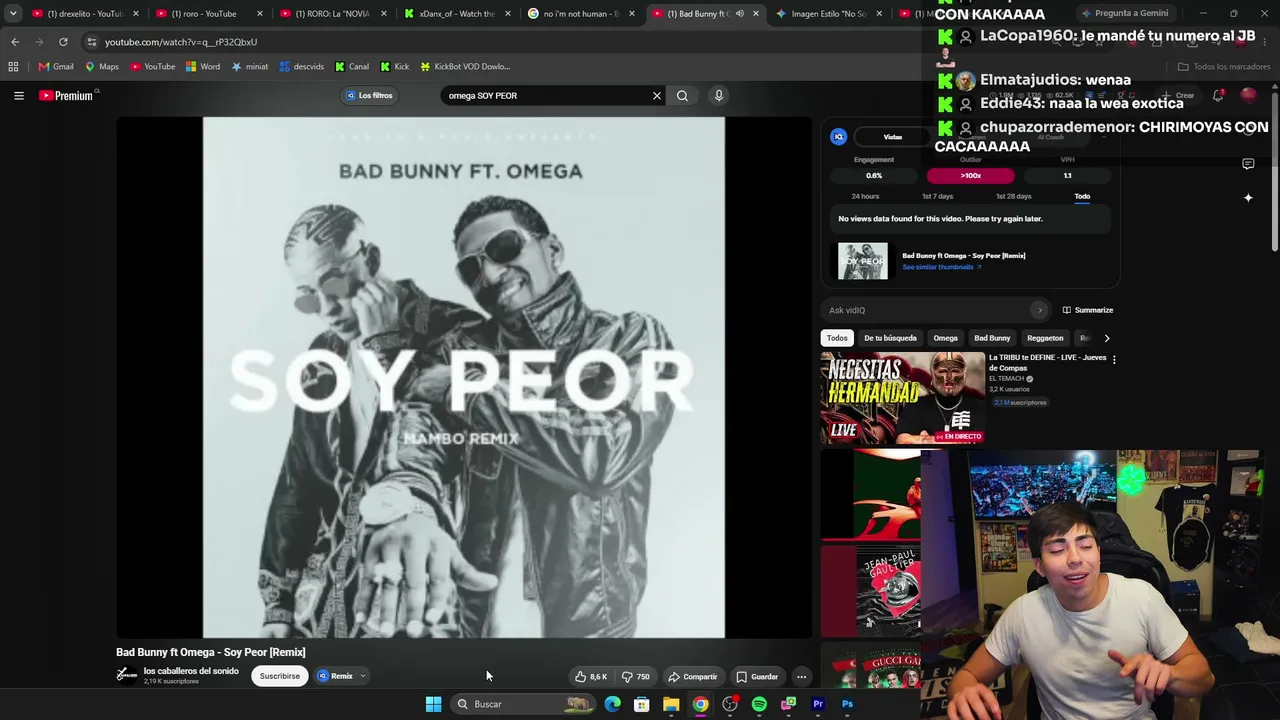This screenshot has height=720, width=1280.
Task: Select the 1st 7 days range
Action: [937, 196]
